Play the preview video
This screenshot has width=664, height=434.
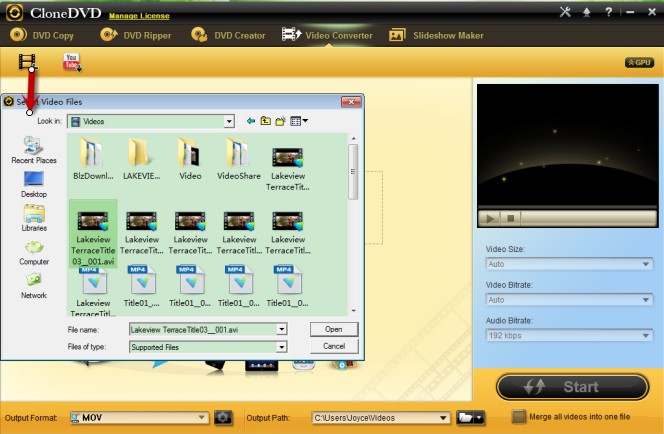(490, 218)
